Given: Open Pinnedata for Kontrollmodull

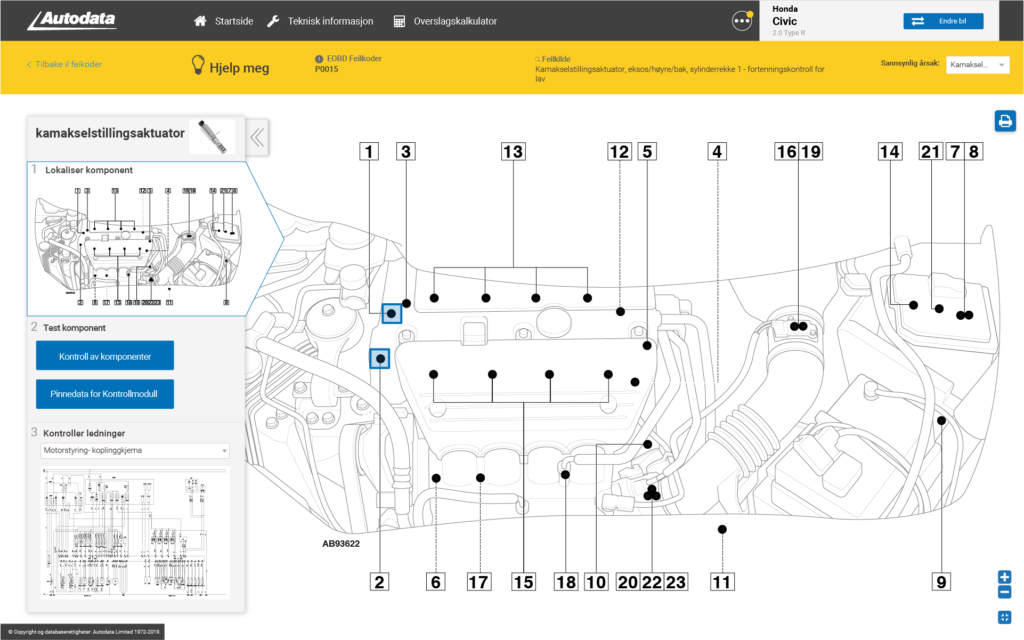Looking at the screenshot, I should (105, 393).
